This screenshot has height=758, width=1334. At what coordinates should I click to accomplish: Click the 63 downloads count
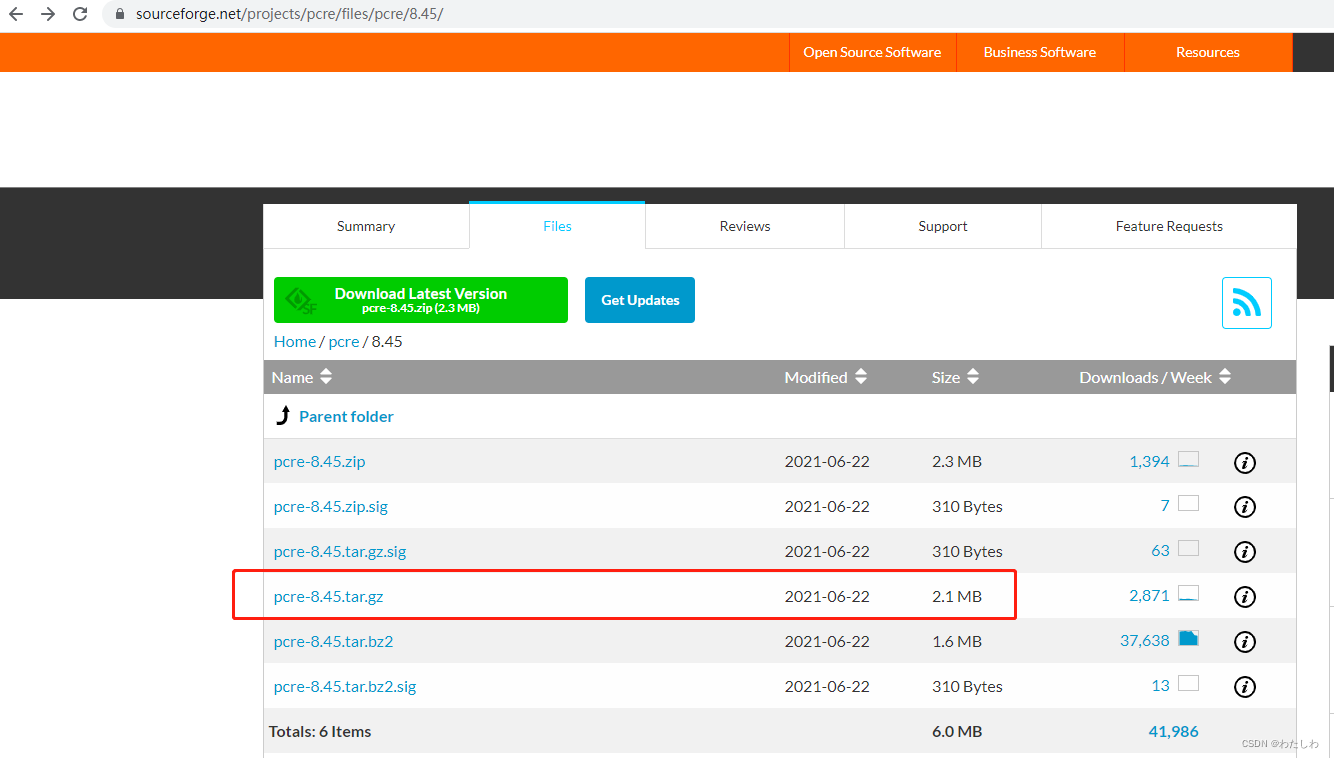tap(1160, 552)
